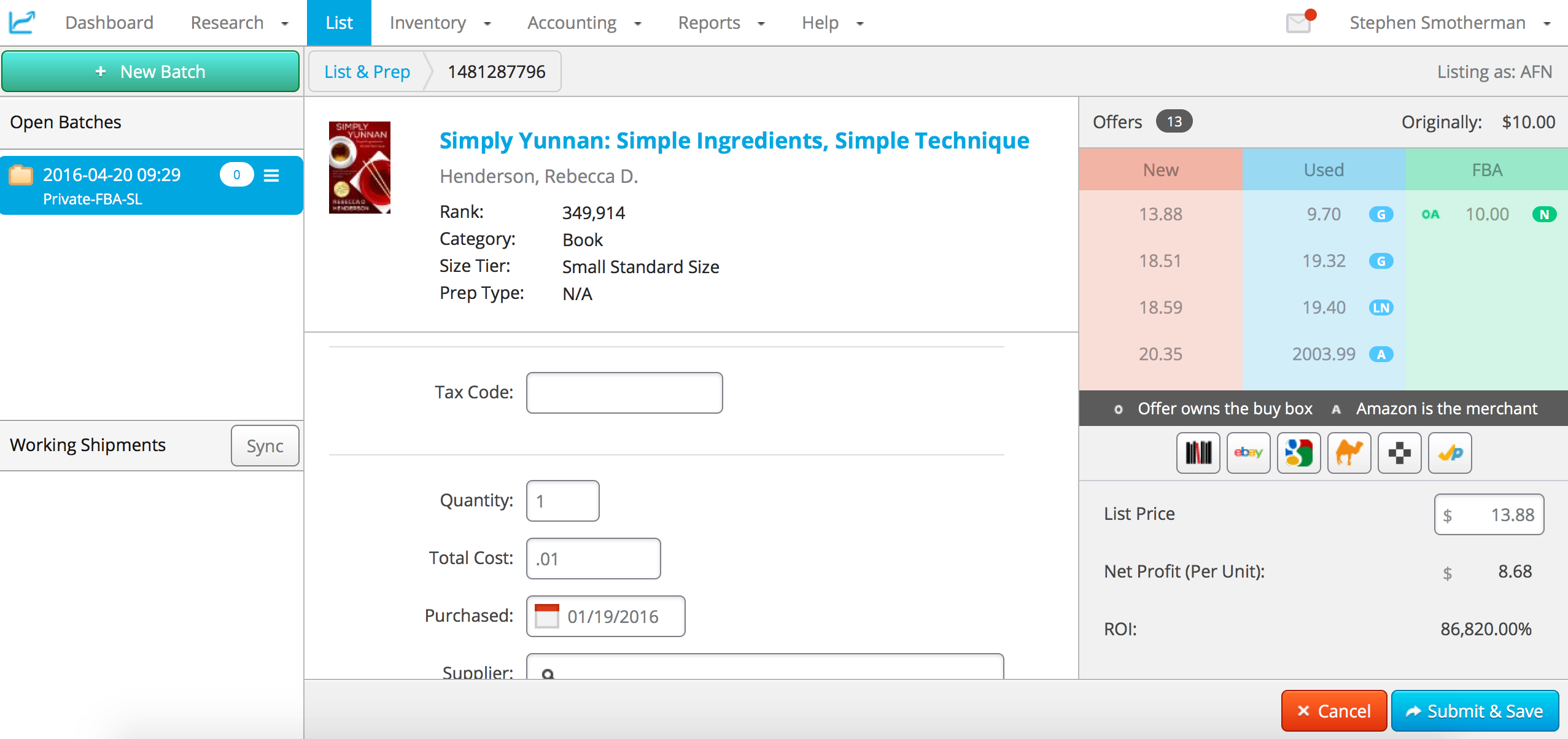Image resolution: width=1568 pixels, height=739 pixels.
Task: Click the OA marker beside FBA 10.00
Action: pyautogui.click(x=1430, y=214)
